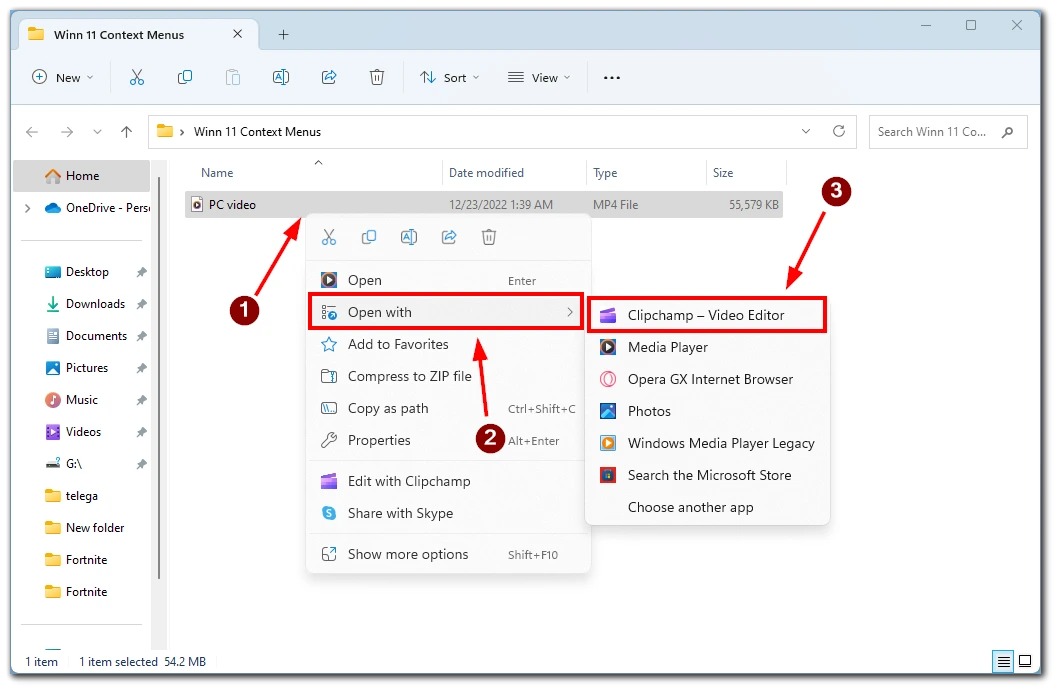Open New folder in the sidebar

pos(82,528)
